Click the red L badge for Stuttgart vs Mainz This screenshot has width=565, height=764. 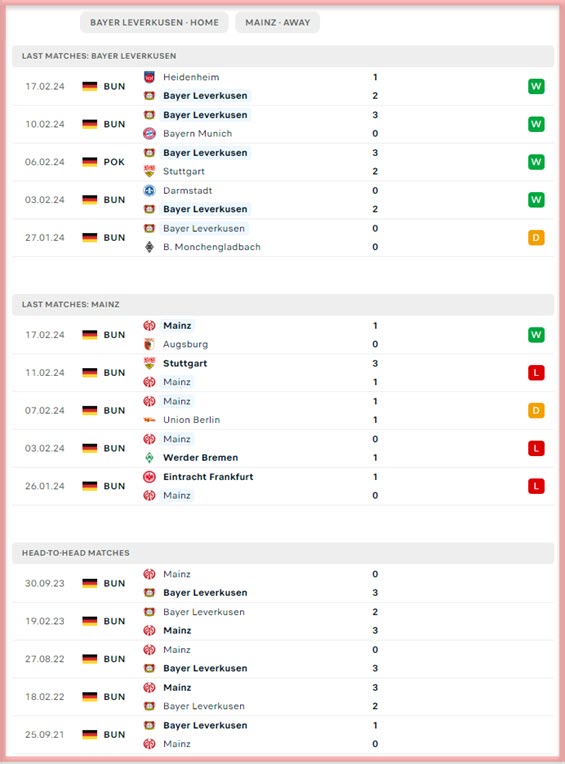(x=536, y=373)
